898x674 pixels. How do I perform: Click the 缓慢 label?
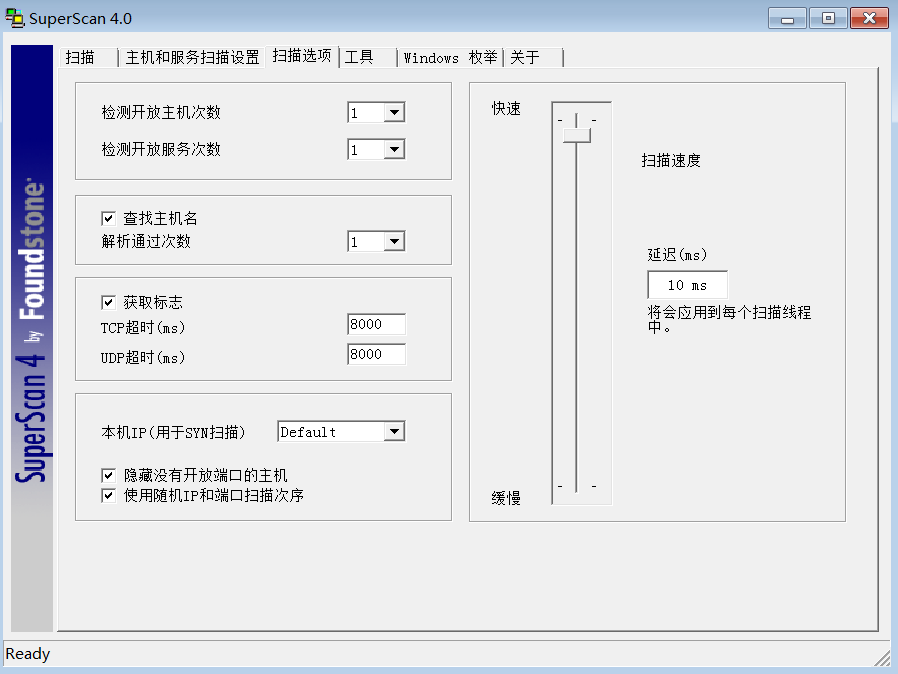pyautogui.click(x=506, y=498)
